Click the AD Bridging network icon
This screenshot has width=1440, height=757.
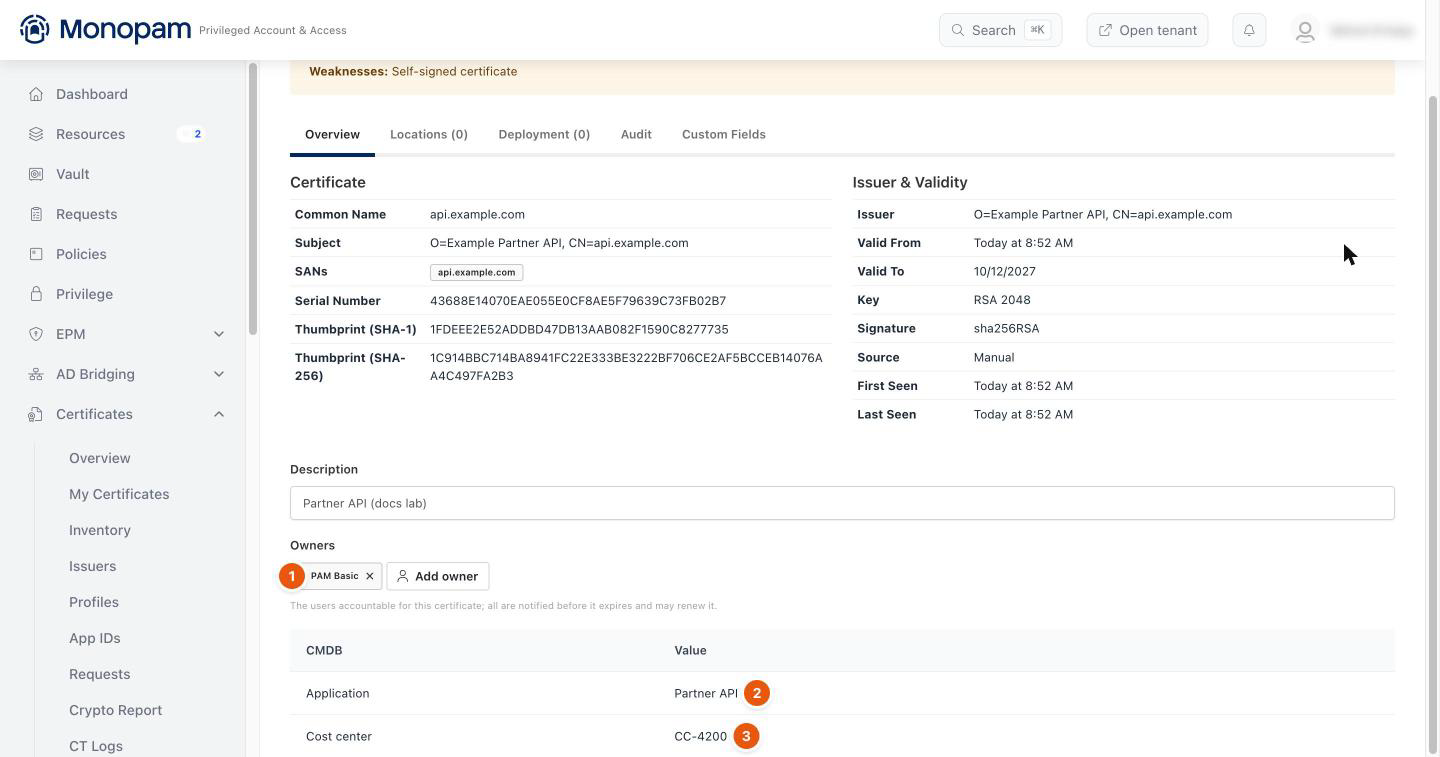[x=36, y=374]
